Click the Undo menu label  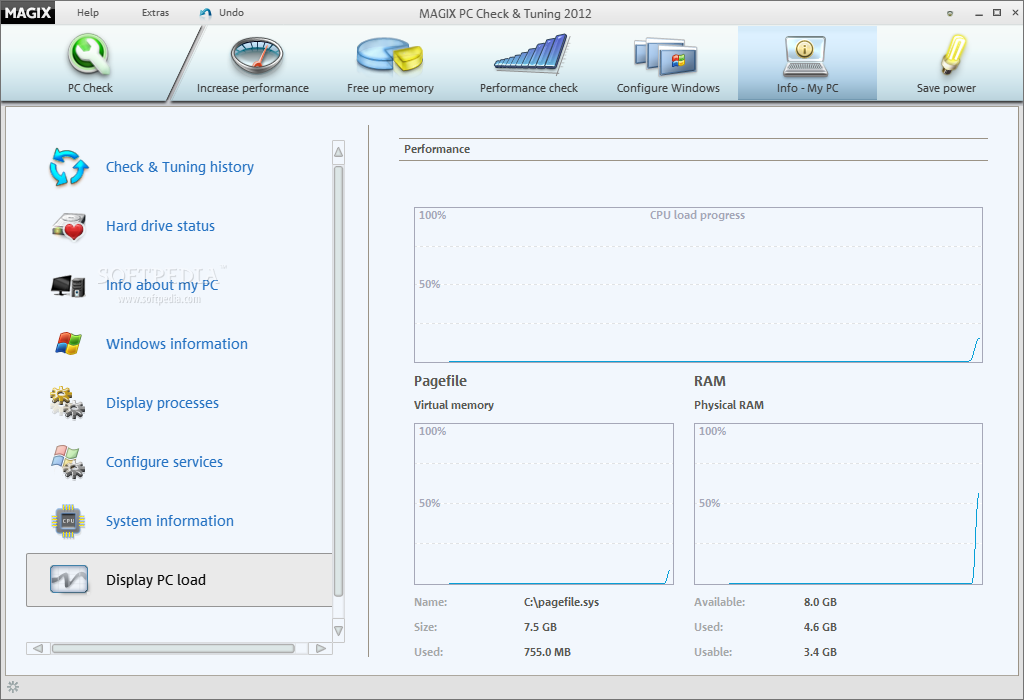[x=231, y=12]
